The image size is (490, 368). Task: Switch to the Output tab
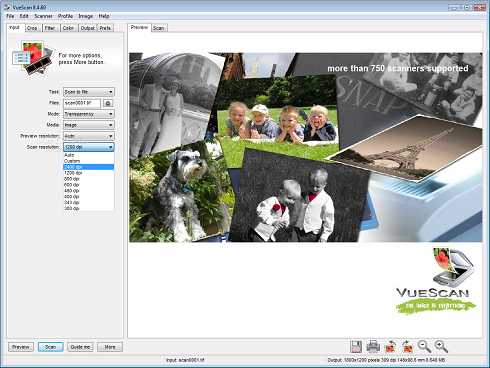pyautogui.click(x=88, y=28)
